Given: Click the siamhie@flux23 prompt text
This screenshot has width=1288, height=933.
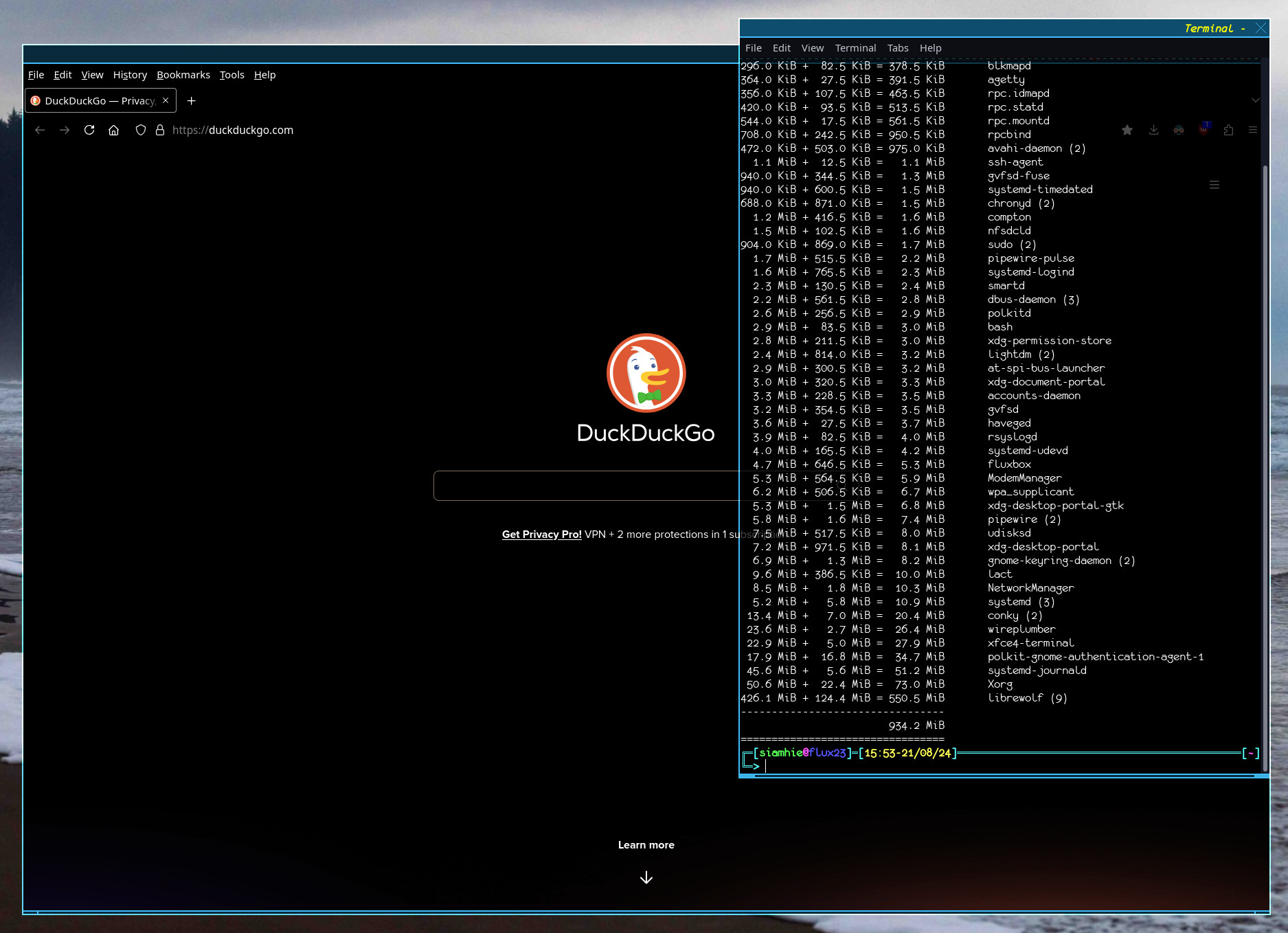Looking at the screenshot, I should pyautogui.click(x=802, y=753).
